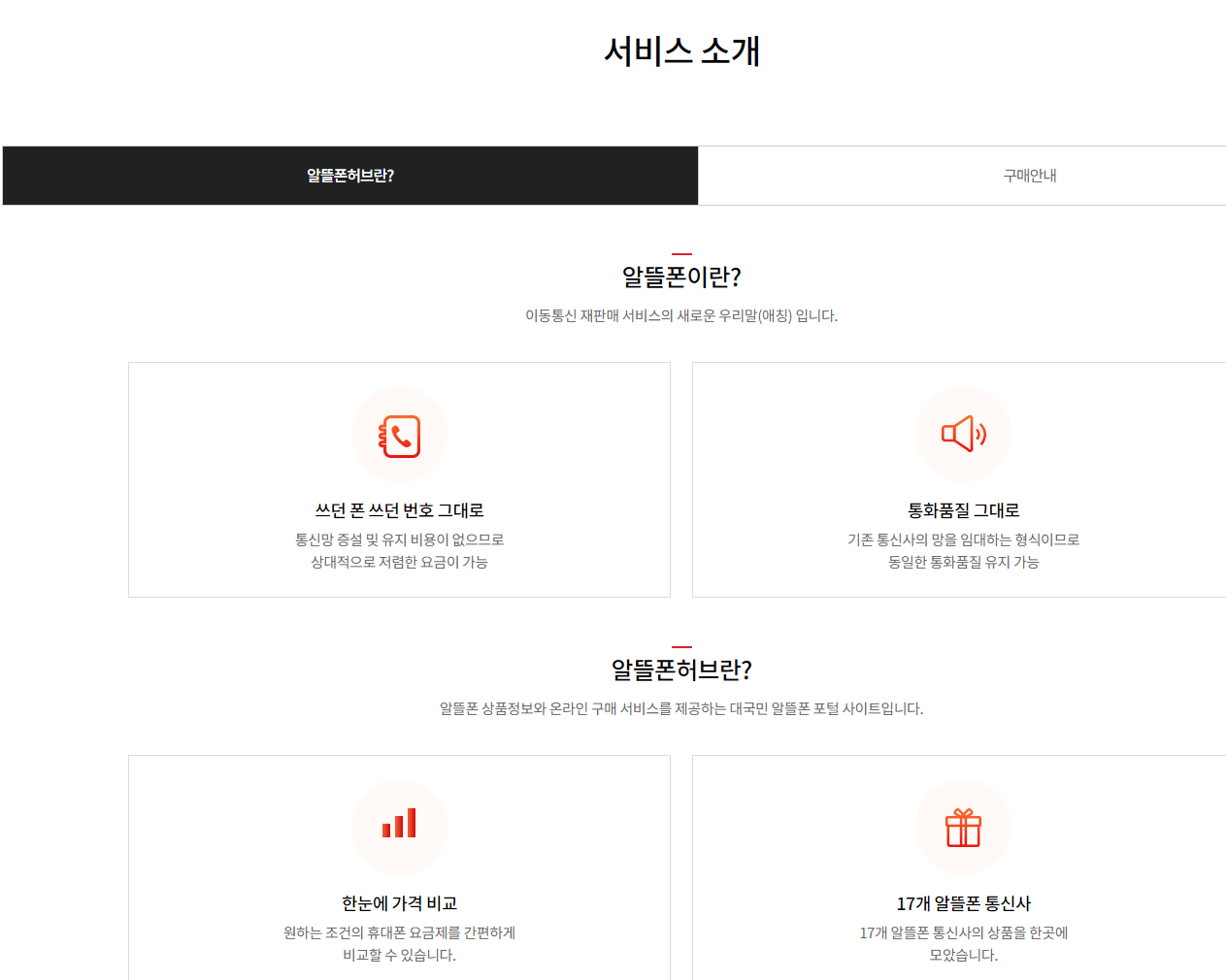The width and height of the screenshot is (1226, 980).
Task: Click the "알뜰폰허브란?" section heading
Action: 683,669
